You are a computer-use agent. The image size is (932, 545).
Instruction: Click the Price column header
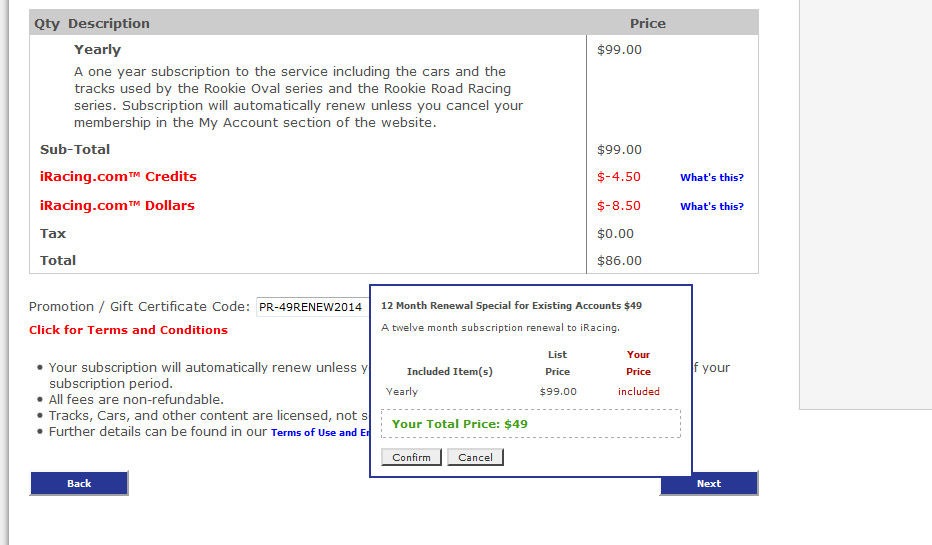[647, 23]
